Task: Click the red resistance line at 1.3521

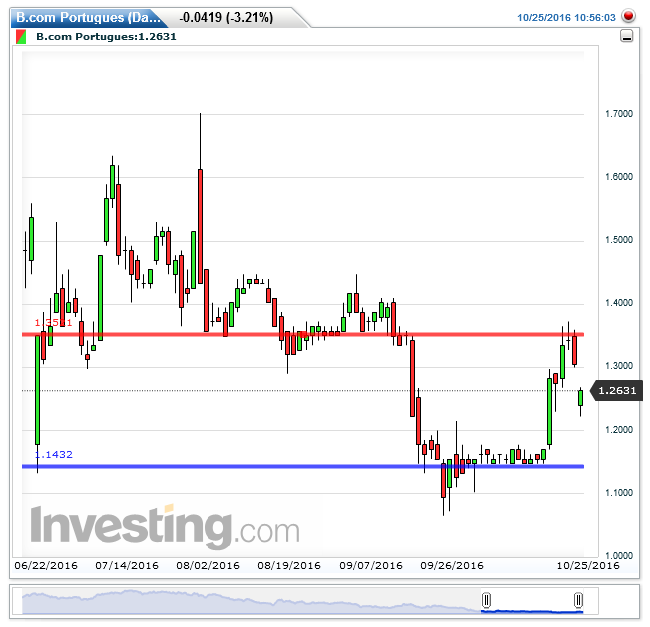Action: 303,334
